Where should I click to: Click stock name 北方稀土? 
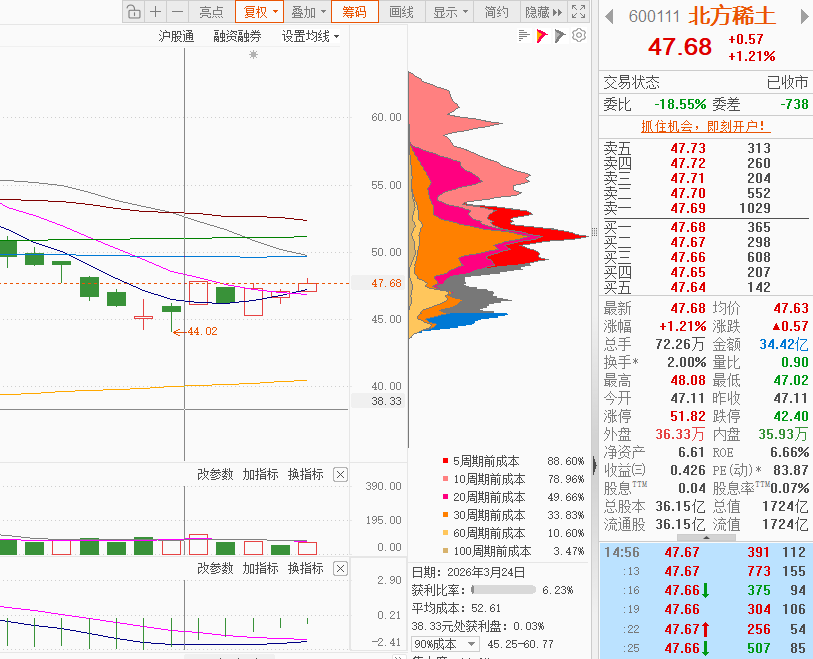click(x=732, y=17)
